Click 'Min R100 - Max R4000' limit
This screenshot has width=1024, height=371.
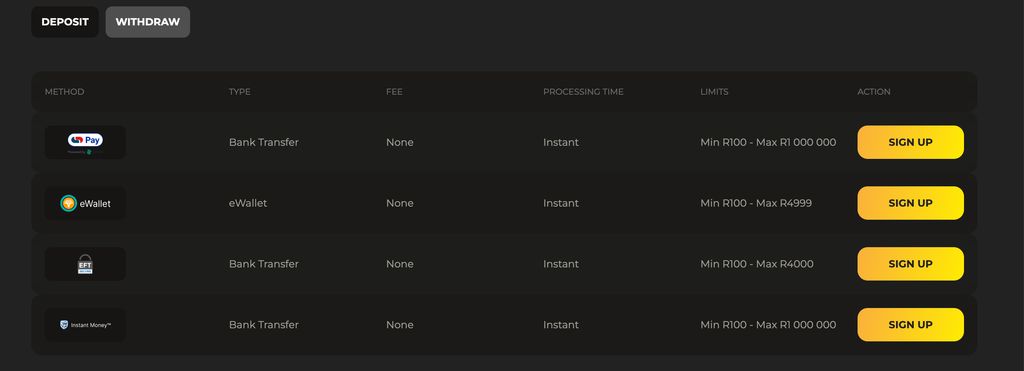757,264
